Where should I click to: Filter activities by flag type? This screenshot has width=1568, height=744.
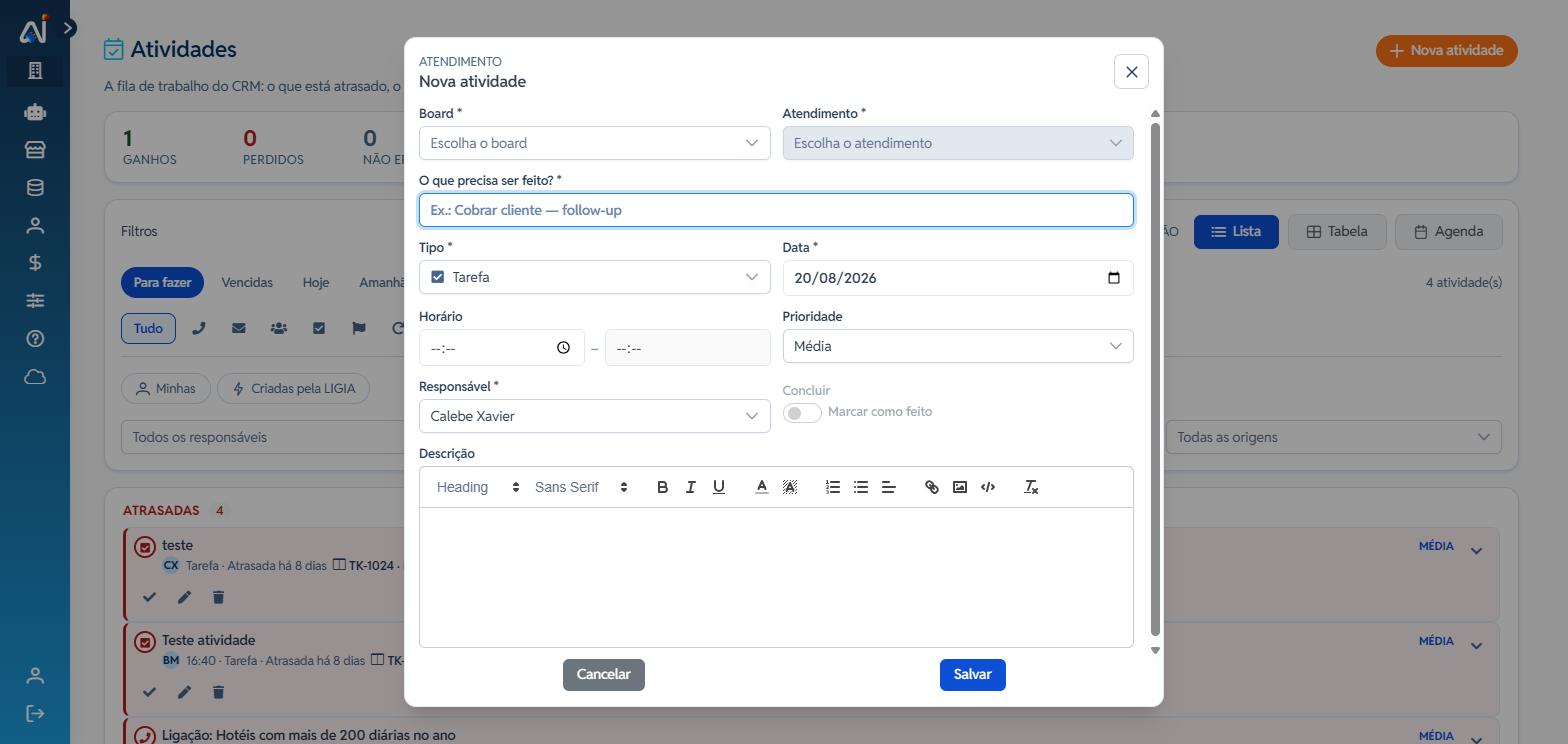coord(359,328)
